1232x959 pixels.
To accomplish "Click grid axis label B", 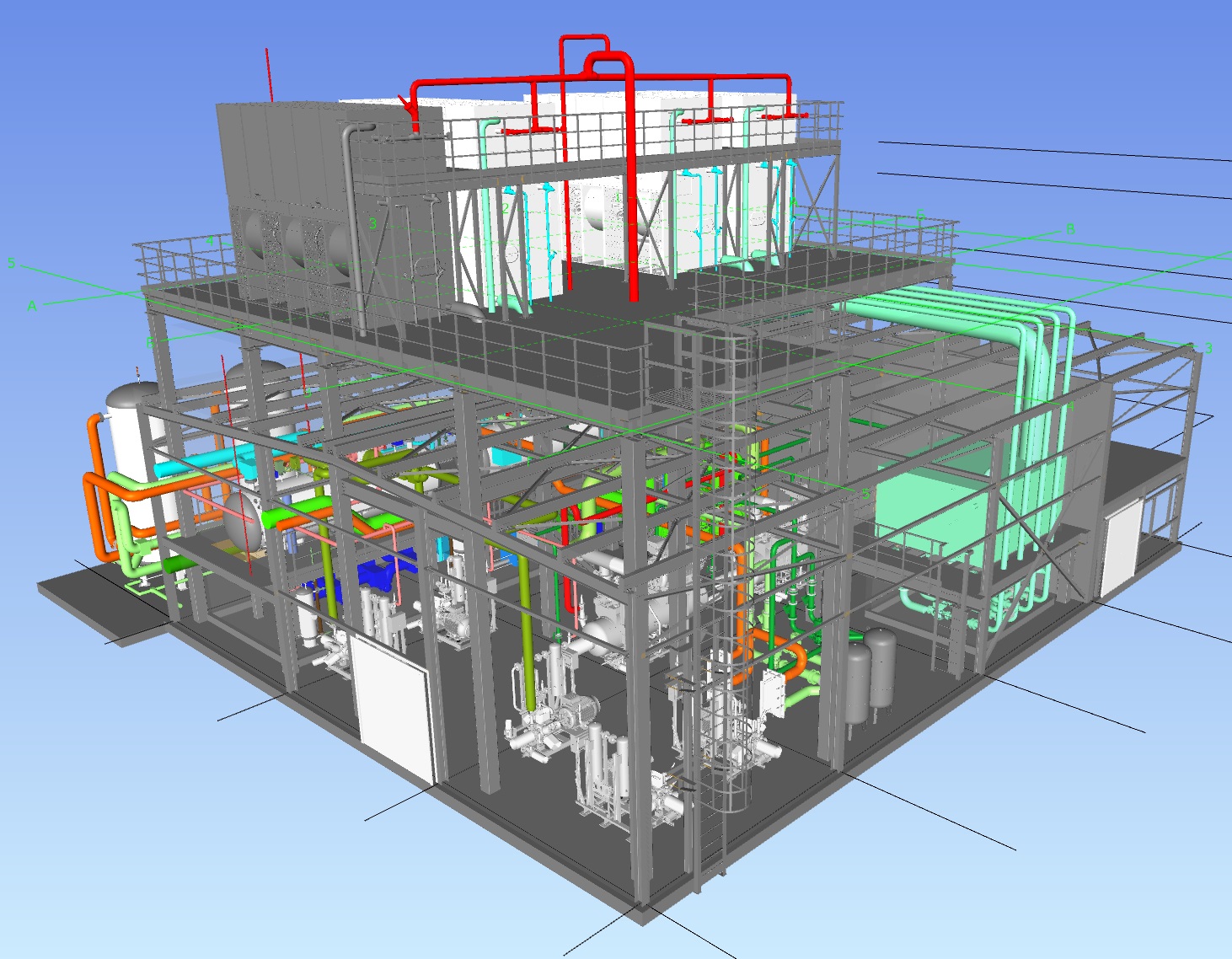I will [x=1070, y=229].
